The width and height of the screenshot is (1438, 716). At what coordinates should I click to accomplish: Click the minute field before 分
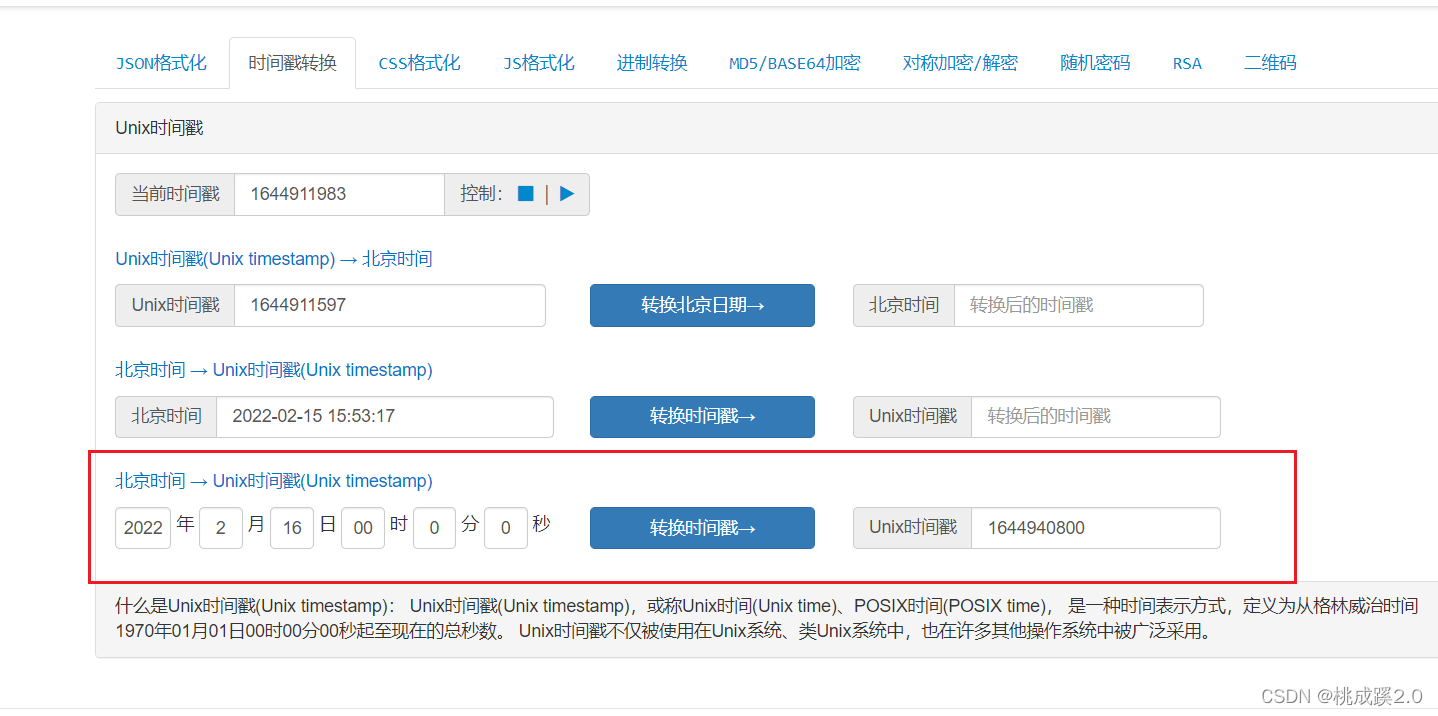tap(434, 527)
